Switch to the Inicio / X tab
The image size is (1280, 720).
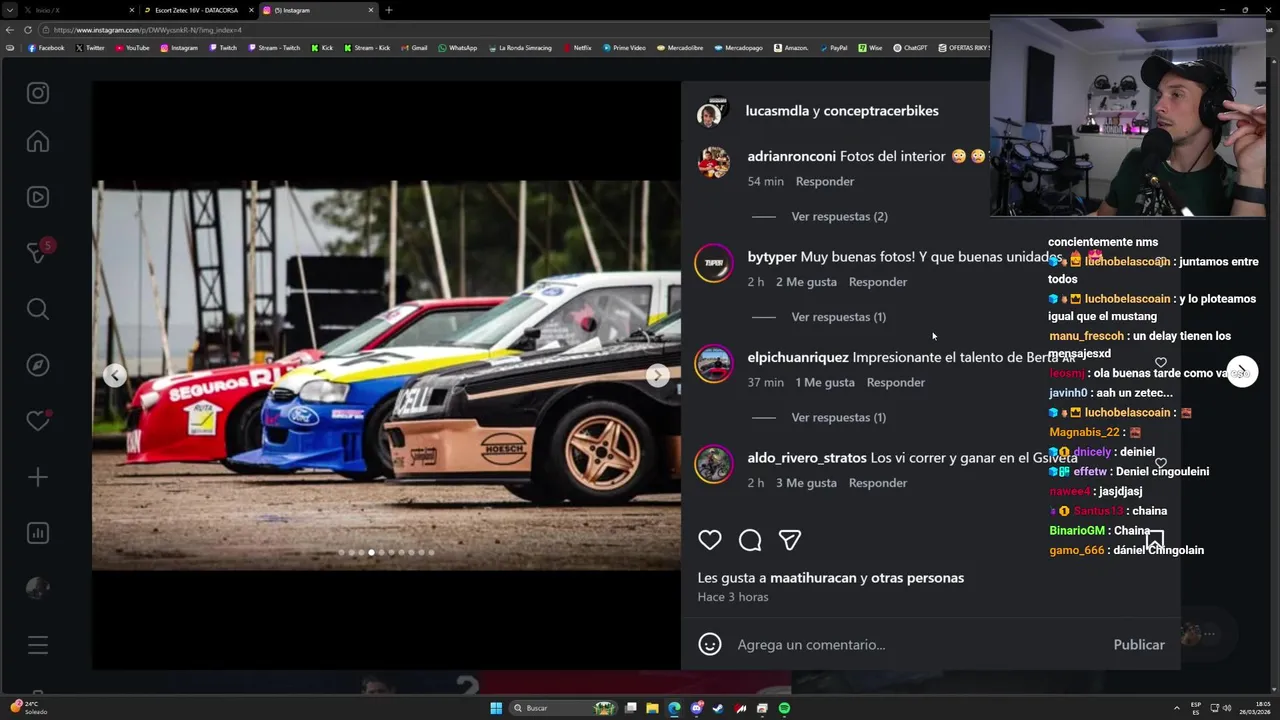point(78,10)
